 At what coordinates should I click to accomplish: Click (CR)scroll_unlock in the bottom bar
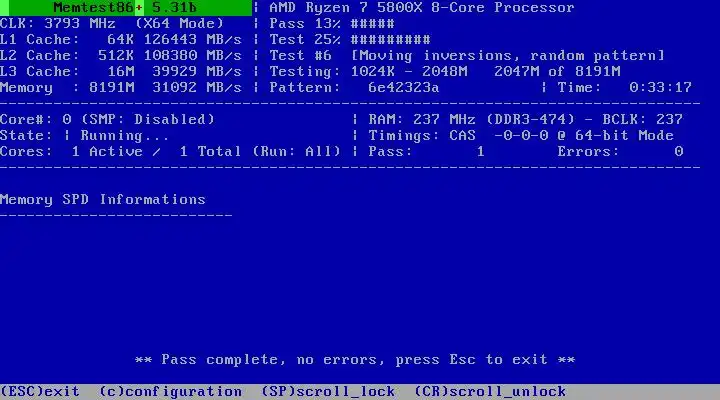[x=490, y=391]
